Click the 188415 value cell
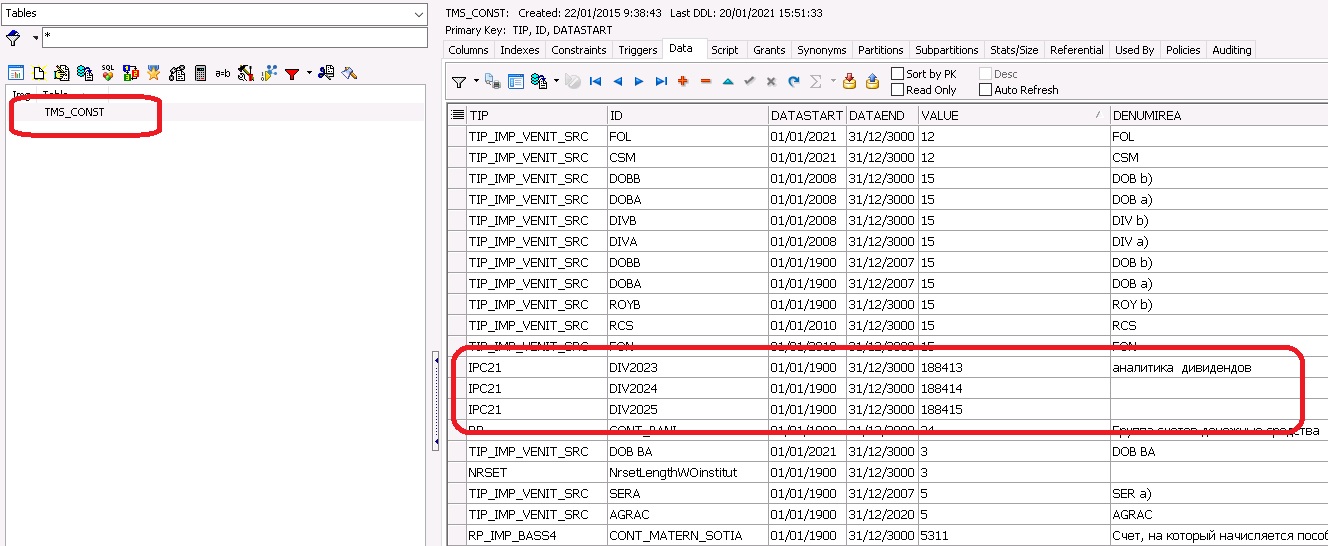Viewport: 1328px width, 546px height. coord(1013,409)
